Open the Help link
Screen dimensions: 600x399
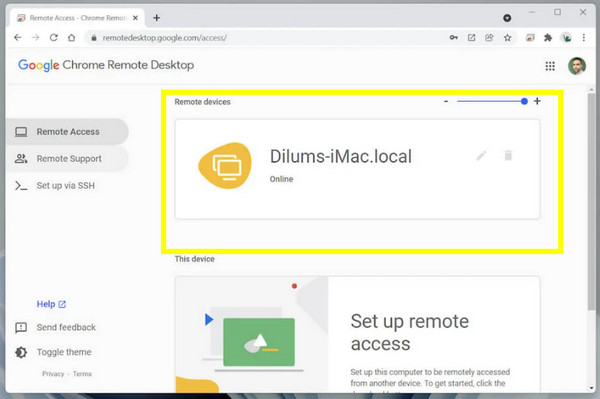coord(51,304)
